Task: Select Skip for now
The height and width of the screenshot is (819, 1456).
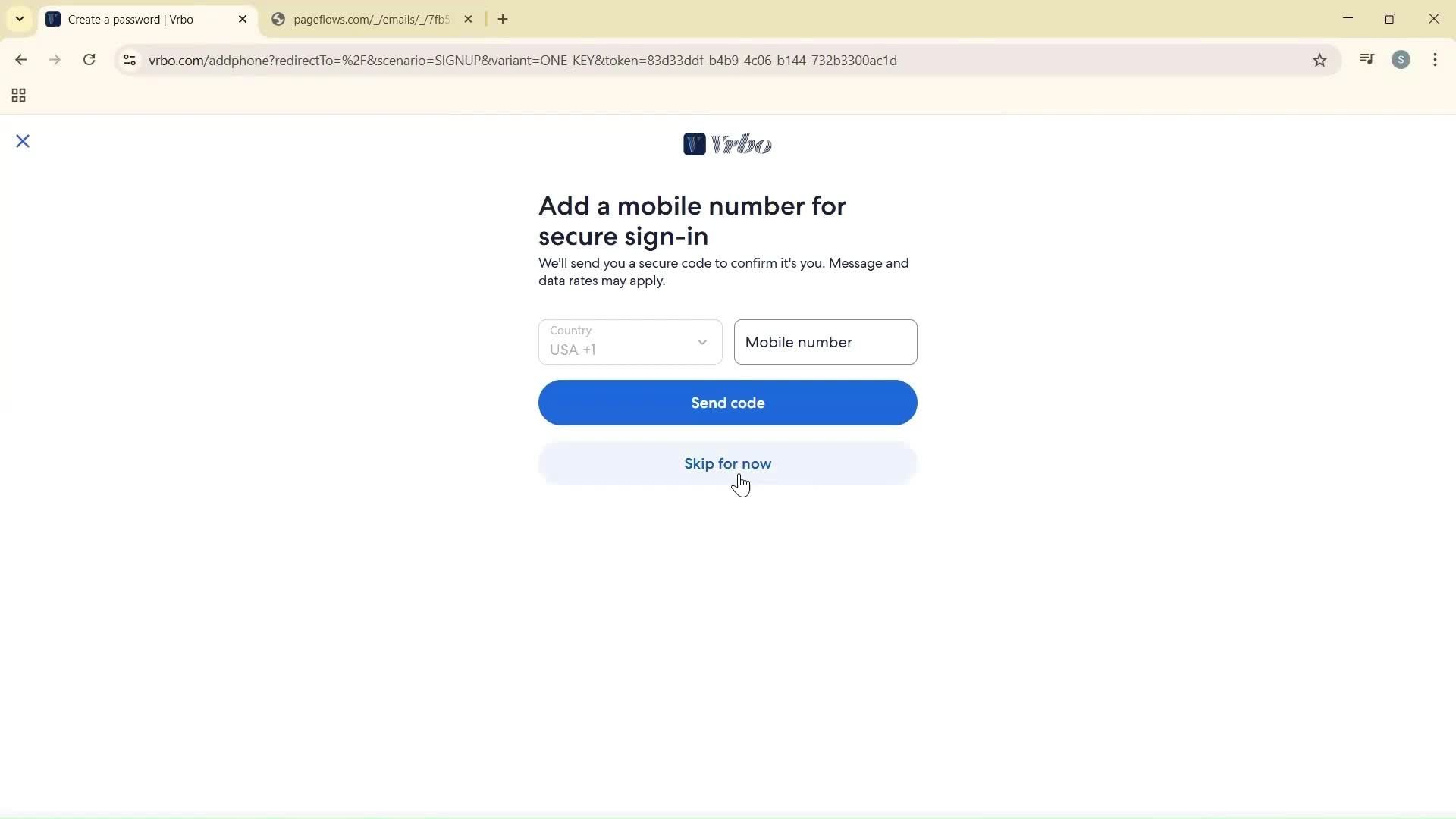Action: coord(727,463)
